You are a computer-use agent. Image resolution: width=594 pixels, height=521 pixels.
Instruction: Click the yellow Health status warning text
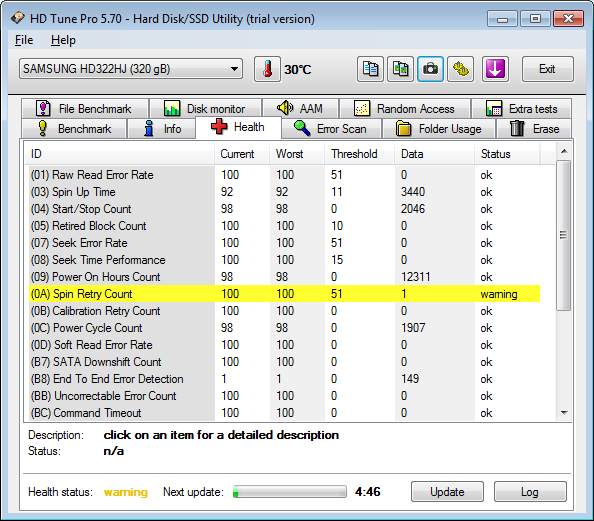tap(126, 492)
